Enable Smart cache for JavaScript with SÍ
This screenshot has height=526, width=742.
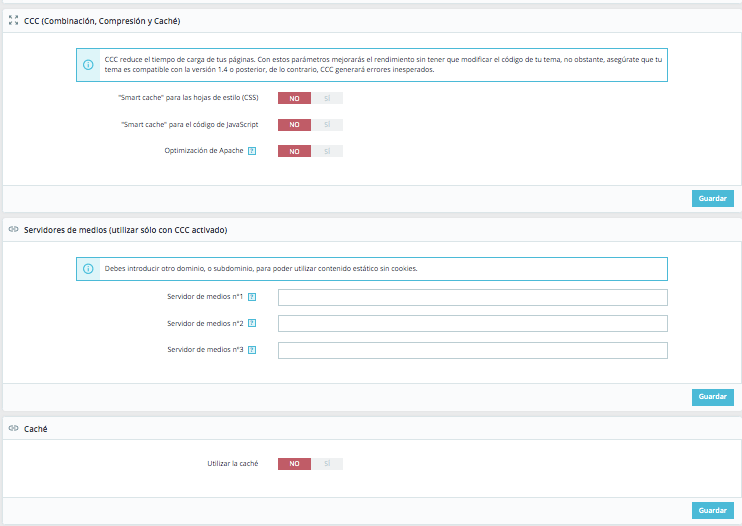click(x=327, y=125)
